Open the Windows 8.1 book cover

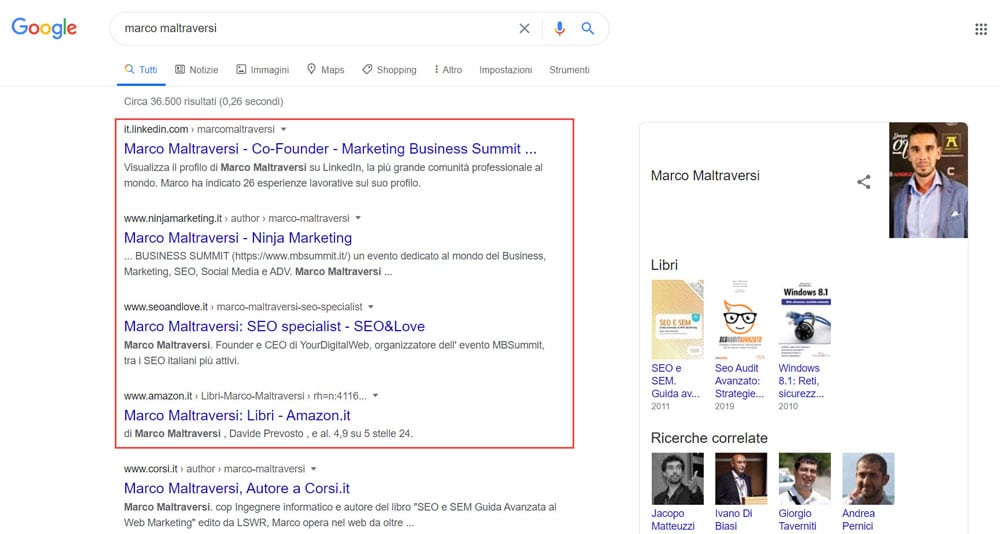804,320
